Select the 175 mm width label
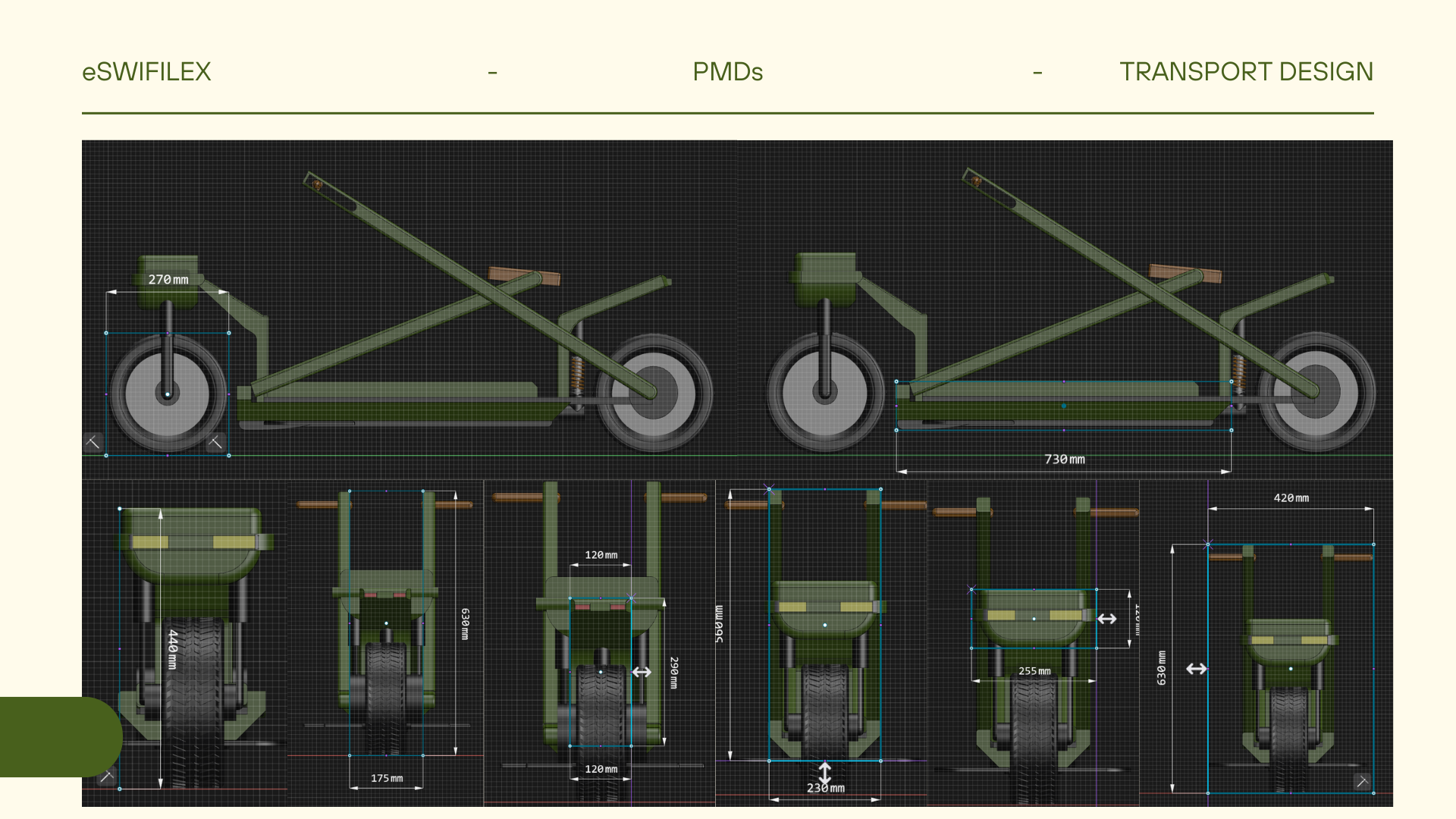The width and height of the screenshot is (1456, 819). tap(387, 779)
